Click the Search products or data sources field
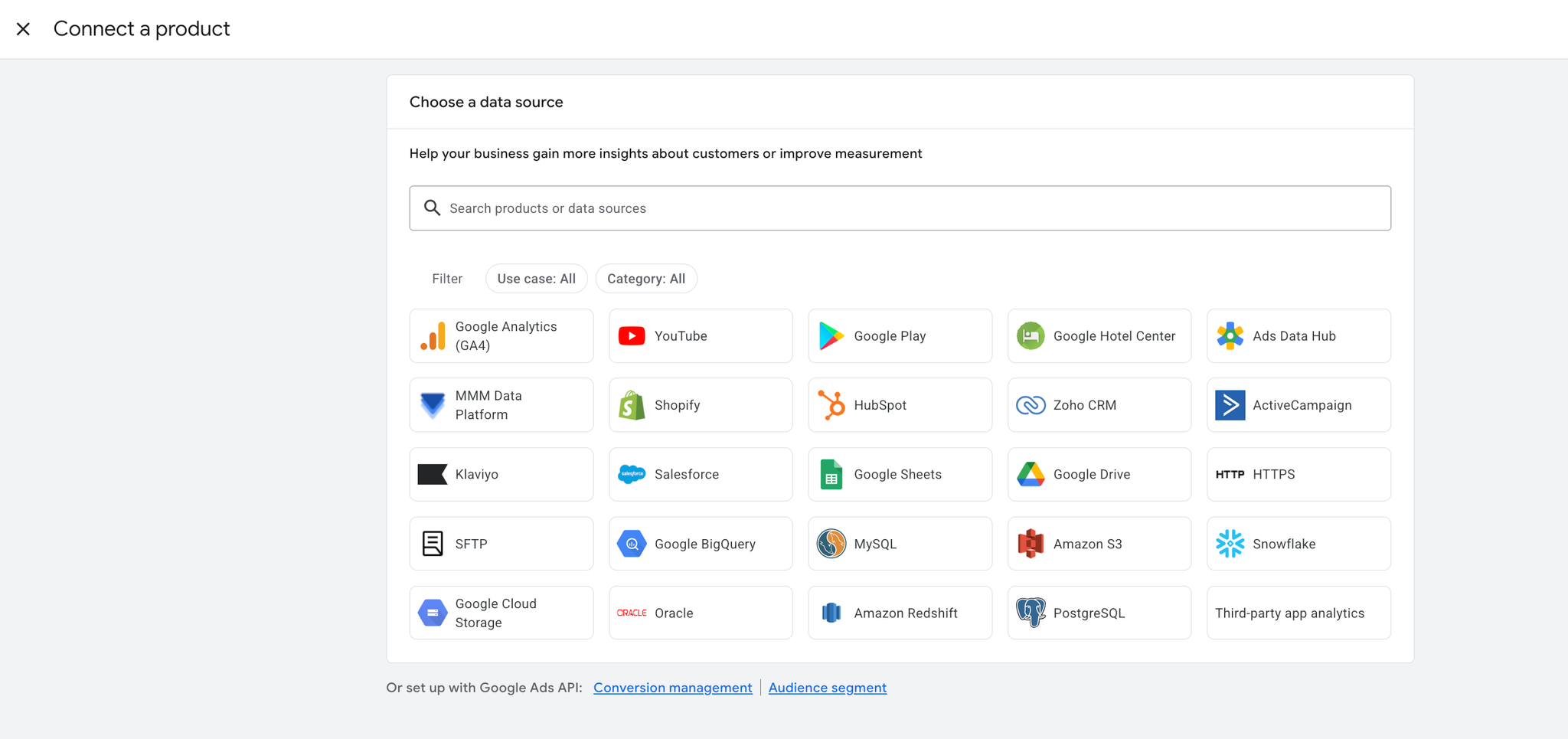The image size is (1568, 739). pyautogui.click(x=900, y=208)
